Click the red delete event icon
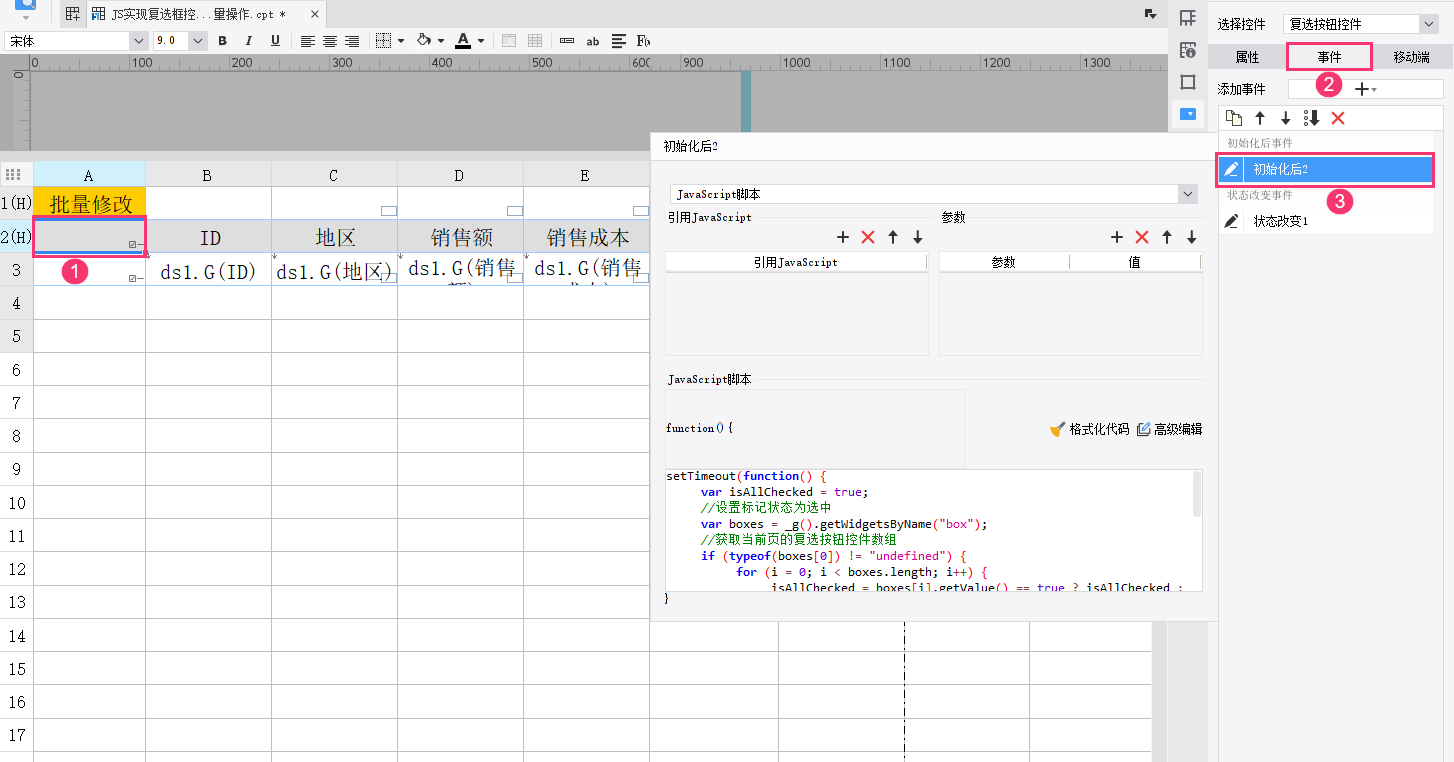The width and height of the screenshot is (1454, 762). click(x=1338, y=118)
